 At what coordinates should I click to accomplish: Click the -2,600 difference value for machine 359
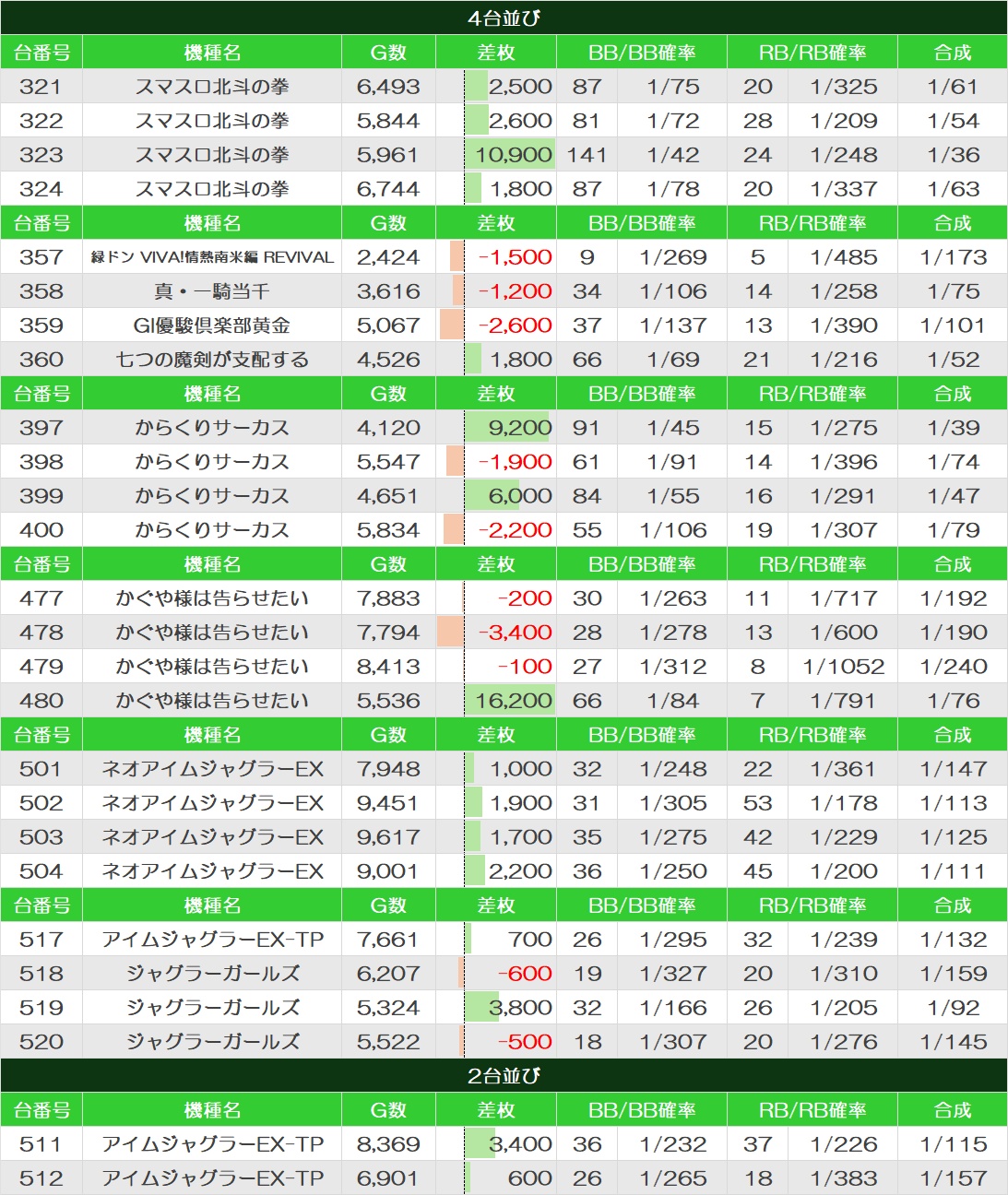(515, 325)
